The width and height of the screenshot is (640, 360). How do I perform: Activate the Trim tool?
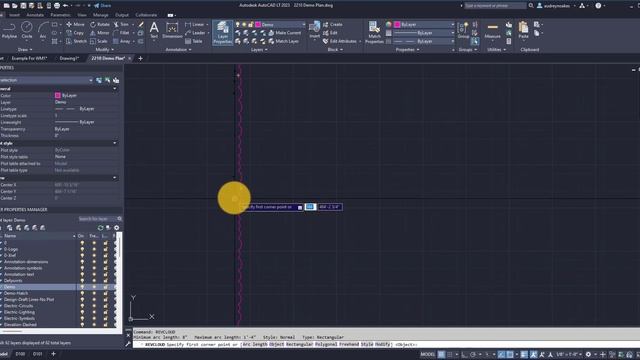coord(121,24)
